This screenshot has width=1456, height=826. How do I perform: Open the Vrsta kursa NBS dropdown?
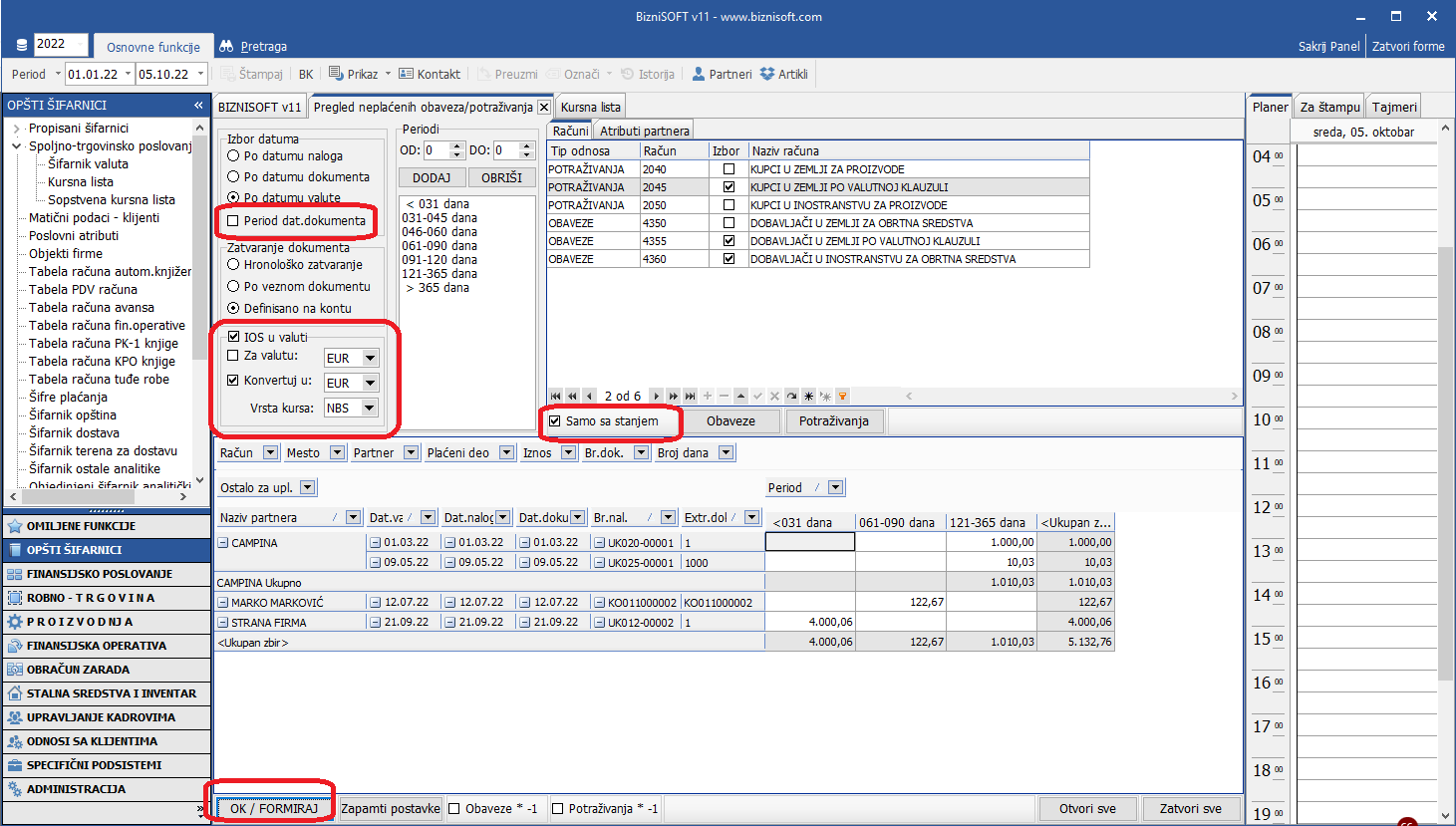370,408
